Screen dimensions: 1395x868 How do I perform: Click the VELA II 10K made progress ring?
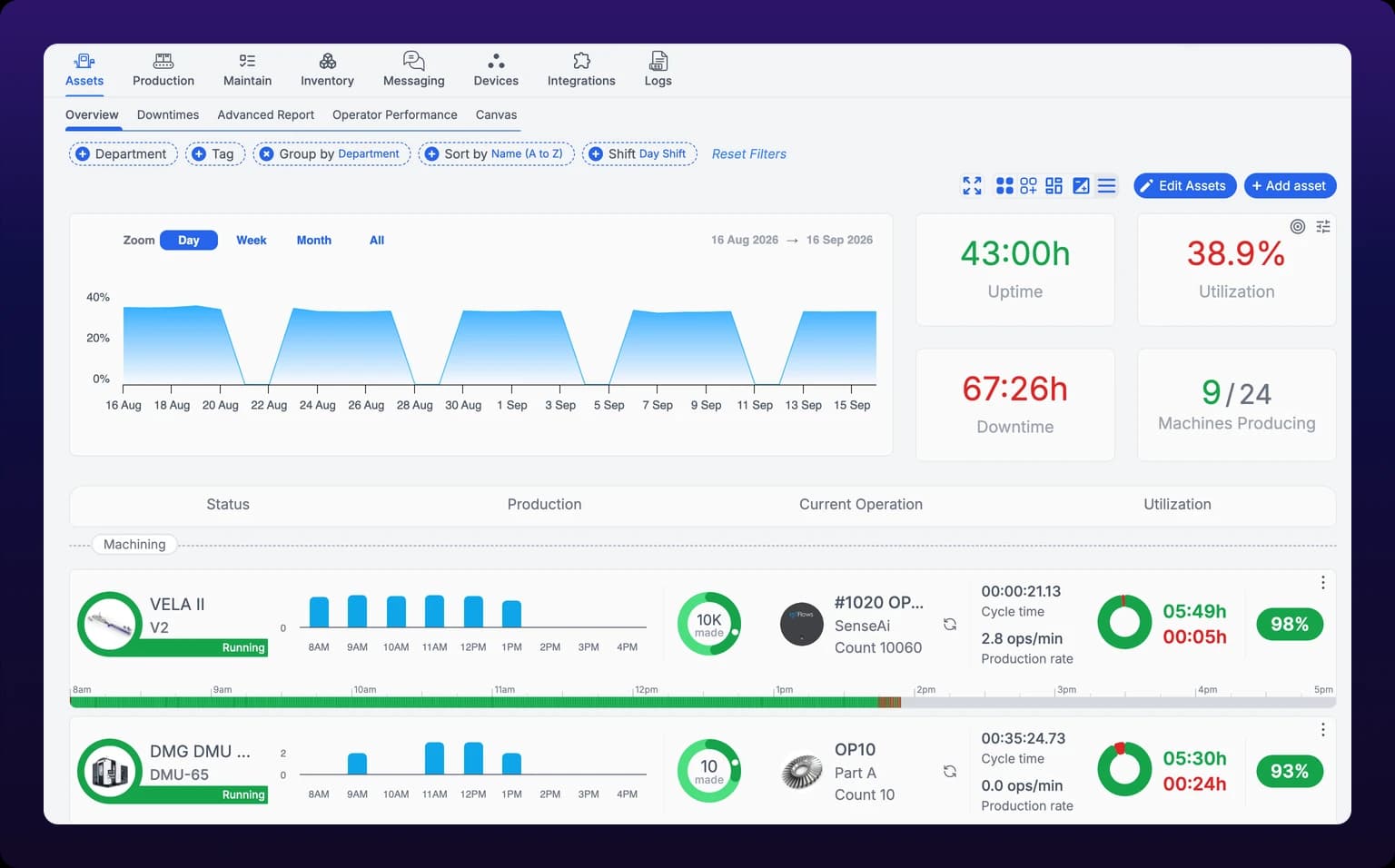click(709, 624)
